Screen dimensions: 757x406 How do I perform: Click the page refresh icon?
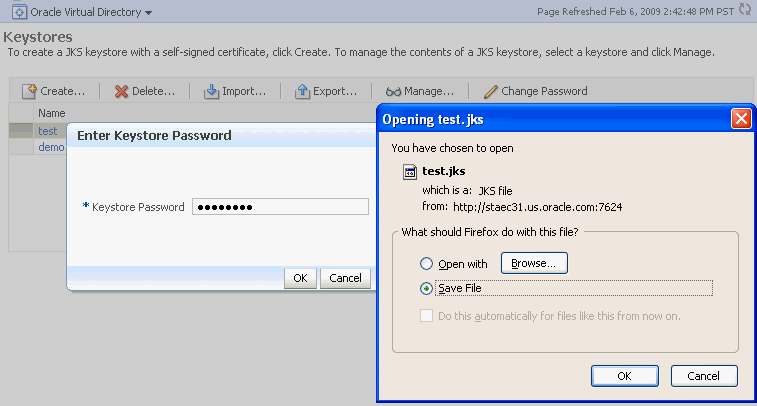(x=745, y=9)
